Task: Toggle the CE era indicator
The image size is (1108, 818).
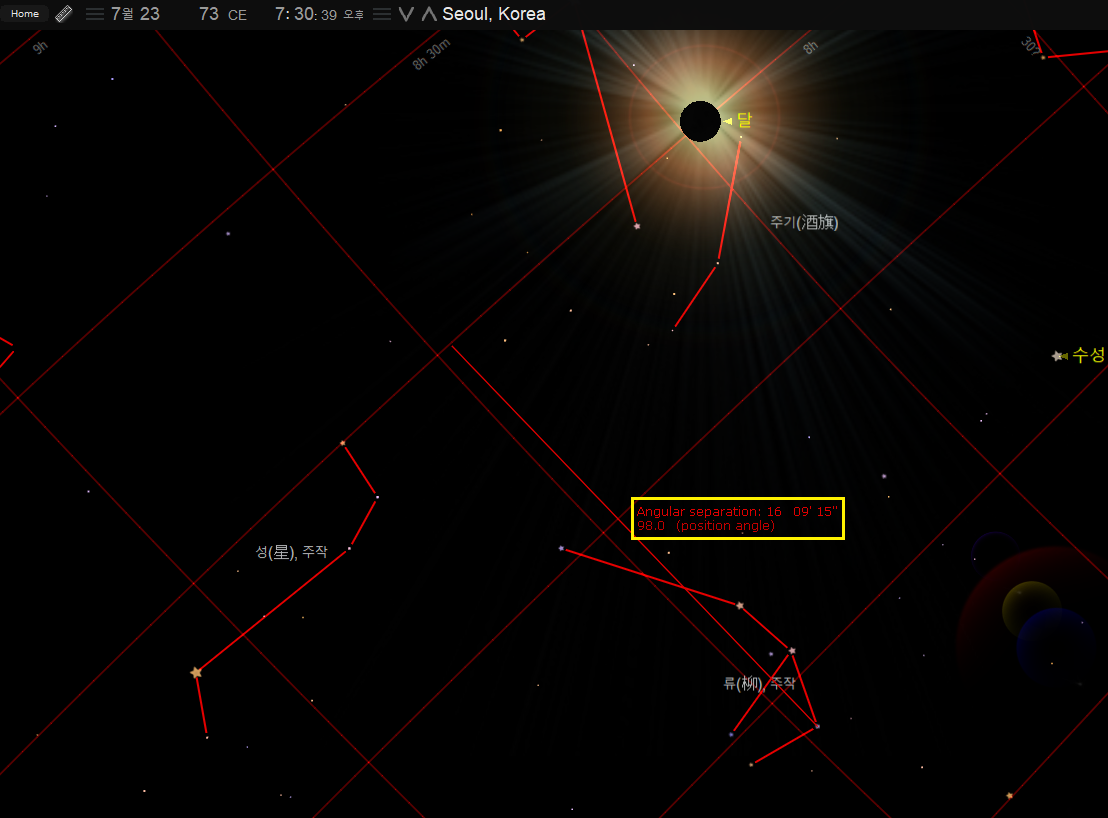Action: click(x=237, y=15)
